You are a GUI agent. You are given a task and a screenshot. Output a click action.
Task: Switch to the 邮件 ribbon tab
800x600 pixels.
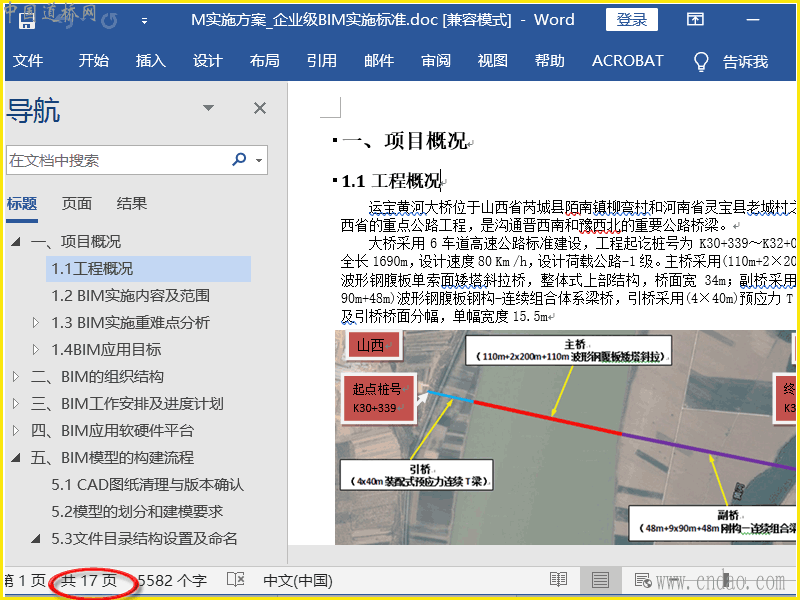pyautogui.click(x=379, y=61)
